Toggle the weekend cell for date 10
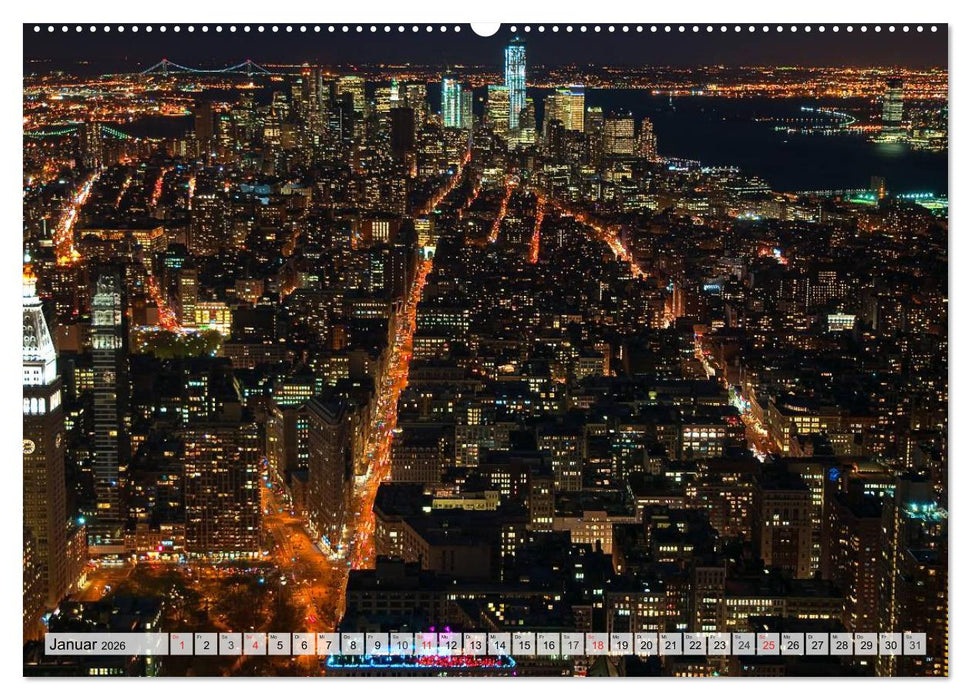This screenshot has height=700, width=971. [400, 645]
